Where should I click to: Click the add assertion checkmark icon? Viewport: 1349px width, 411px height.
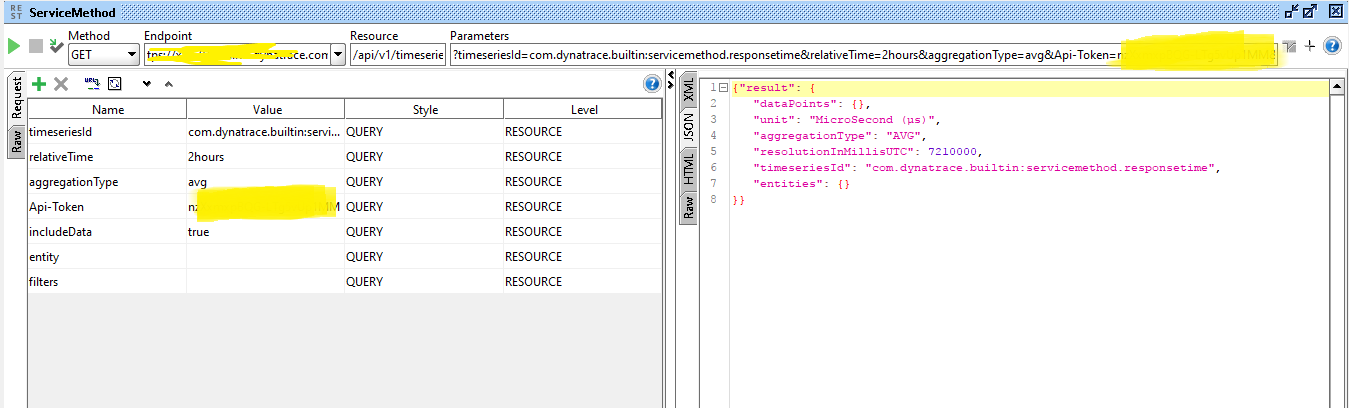click(x=55, y=46)
